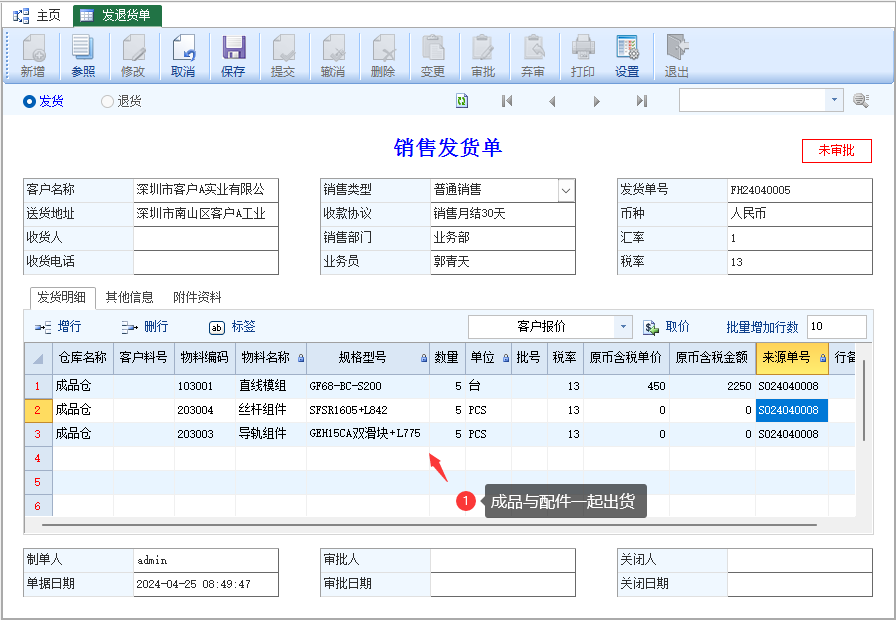Click the 客户名称 field value
Viewport: 896px width, 620px height.
tap(206, 190)
